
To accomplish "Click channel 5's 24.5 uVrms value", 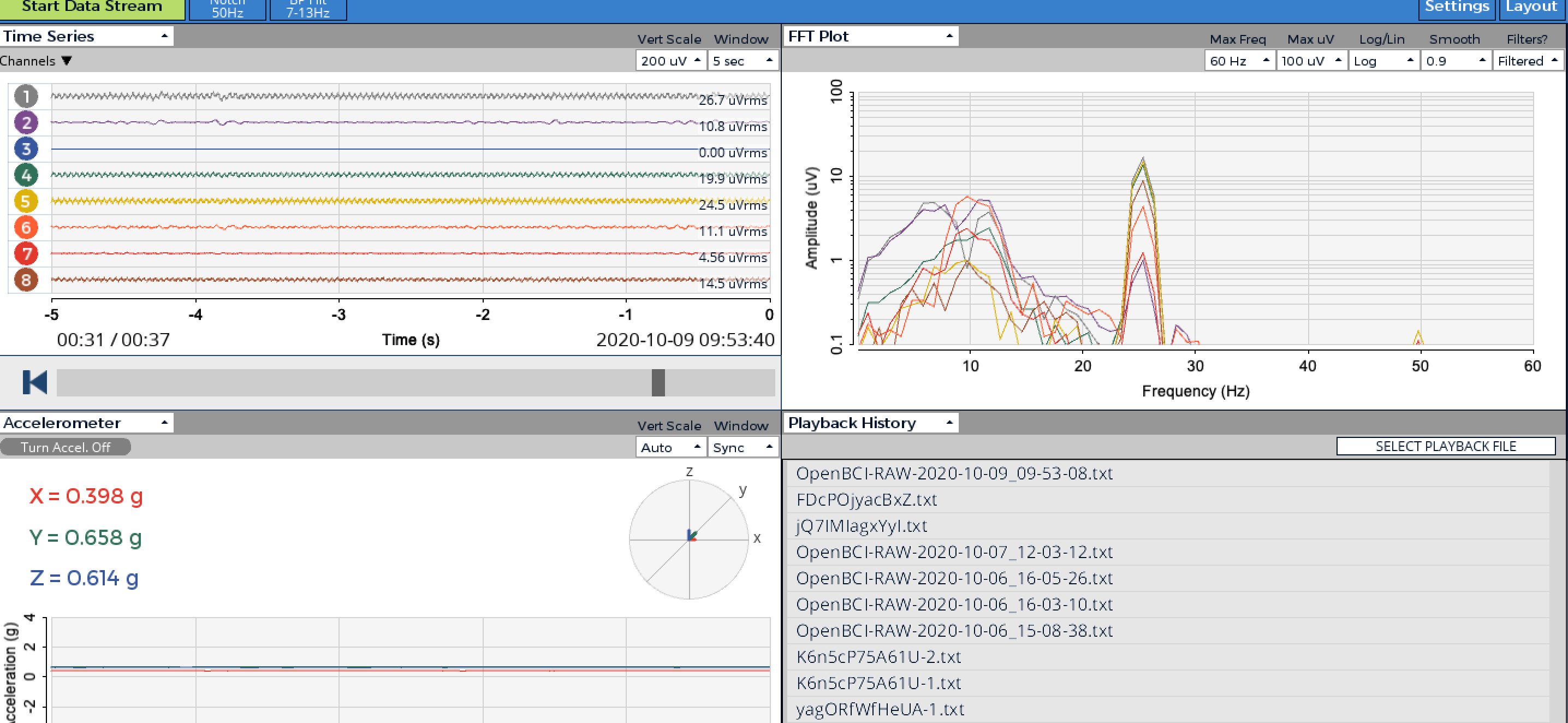I will (x=733, y=205).
